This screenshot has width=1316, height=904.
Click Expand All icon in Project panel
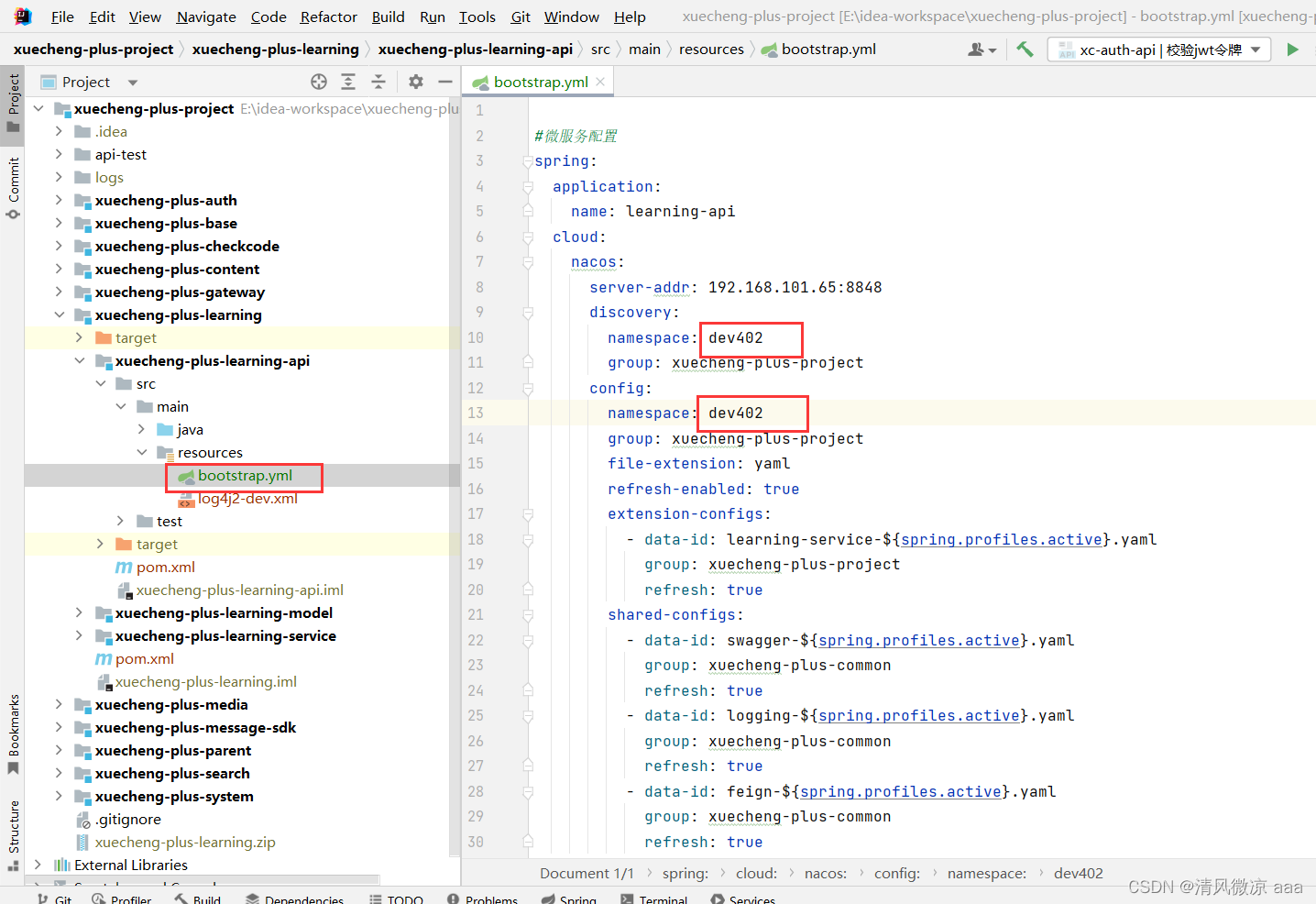(348, 82)
